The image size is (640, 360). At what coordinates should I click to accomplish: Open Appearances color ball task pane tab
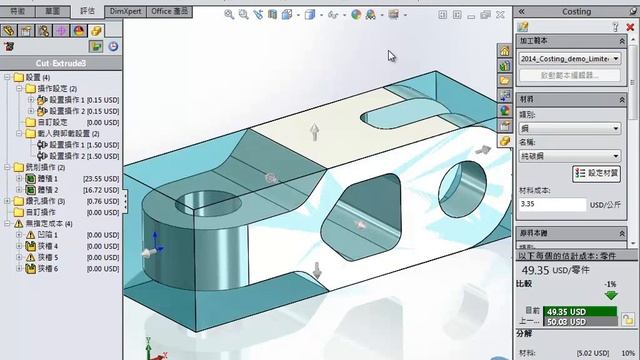(505, 111)
